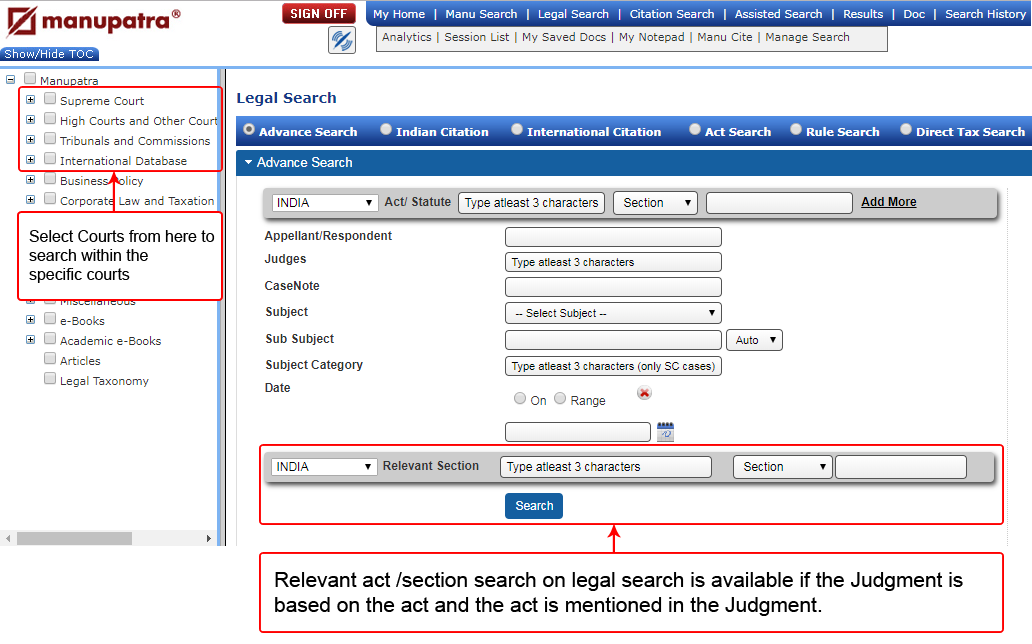
Task: Expand the Supreme Court tree node
Action: tap(30, 100)
